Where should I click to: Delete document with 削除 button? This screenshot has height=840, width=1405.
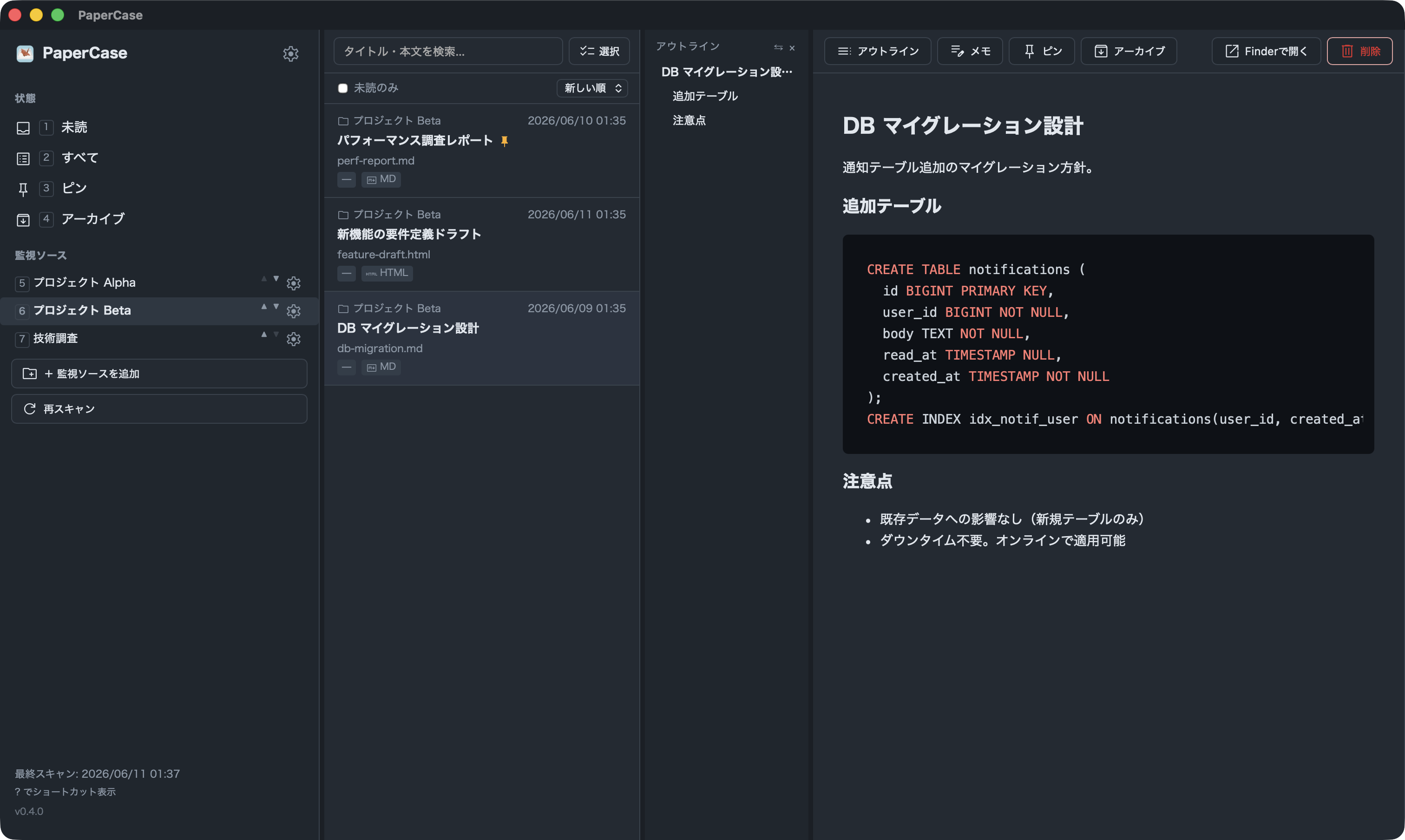[1360, 51]
